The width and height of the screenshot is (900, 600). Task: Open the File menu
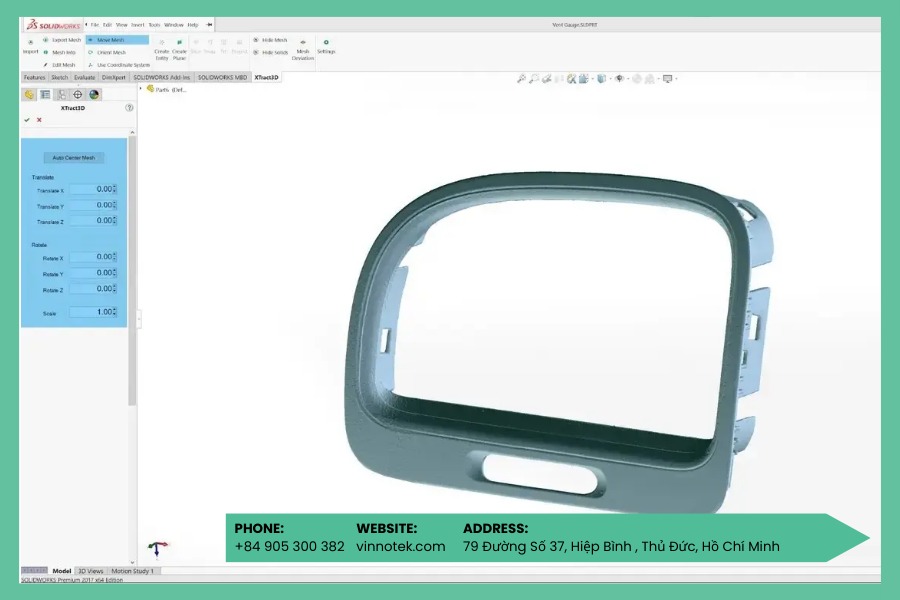tap(95, 25)
